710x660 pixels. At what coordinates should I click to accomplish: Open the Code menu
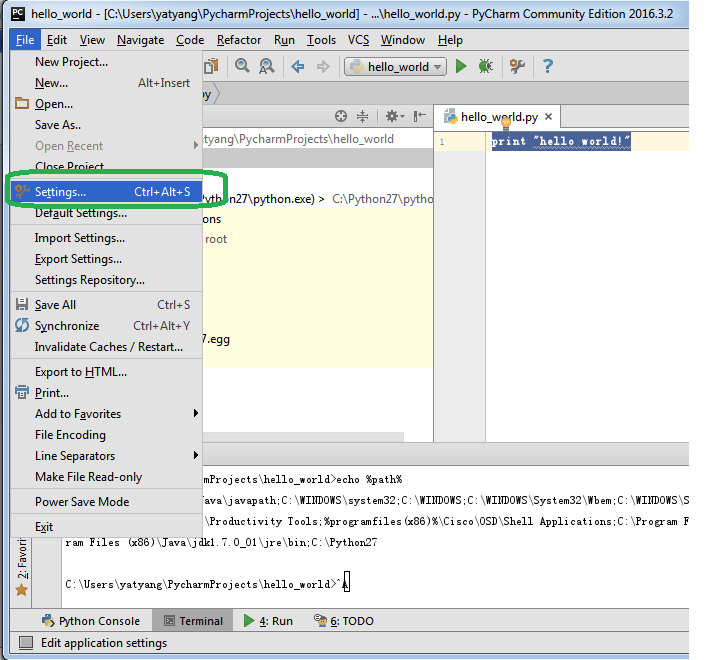190,40
